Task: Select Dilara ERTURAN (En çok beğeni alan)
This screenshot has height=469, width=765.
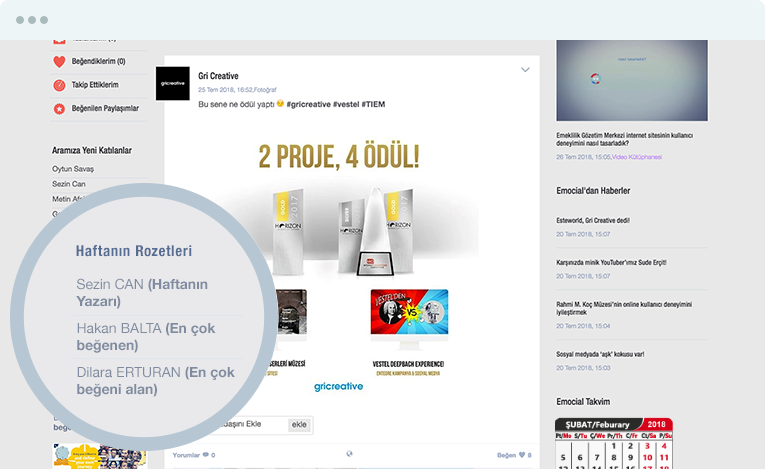Action: pos(155,381)
